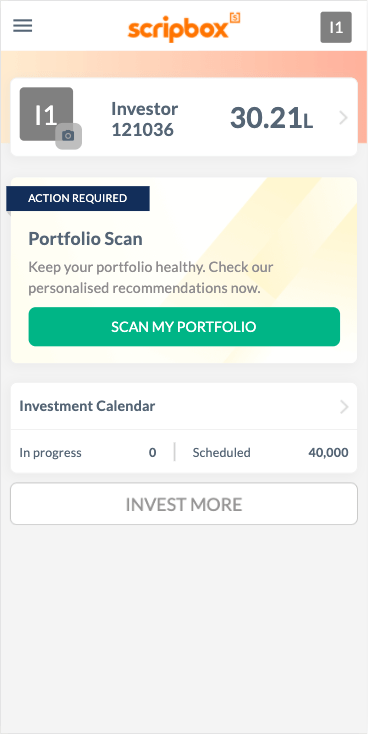Click the Portfolio Scan title
This screenshot has height=734, width=368.
pyautogui.click(x=86, y=239)
